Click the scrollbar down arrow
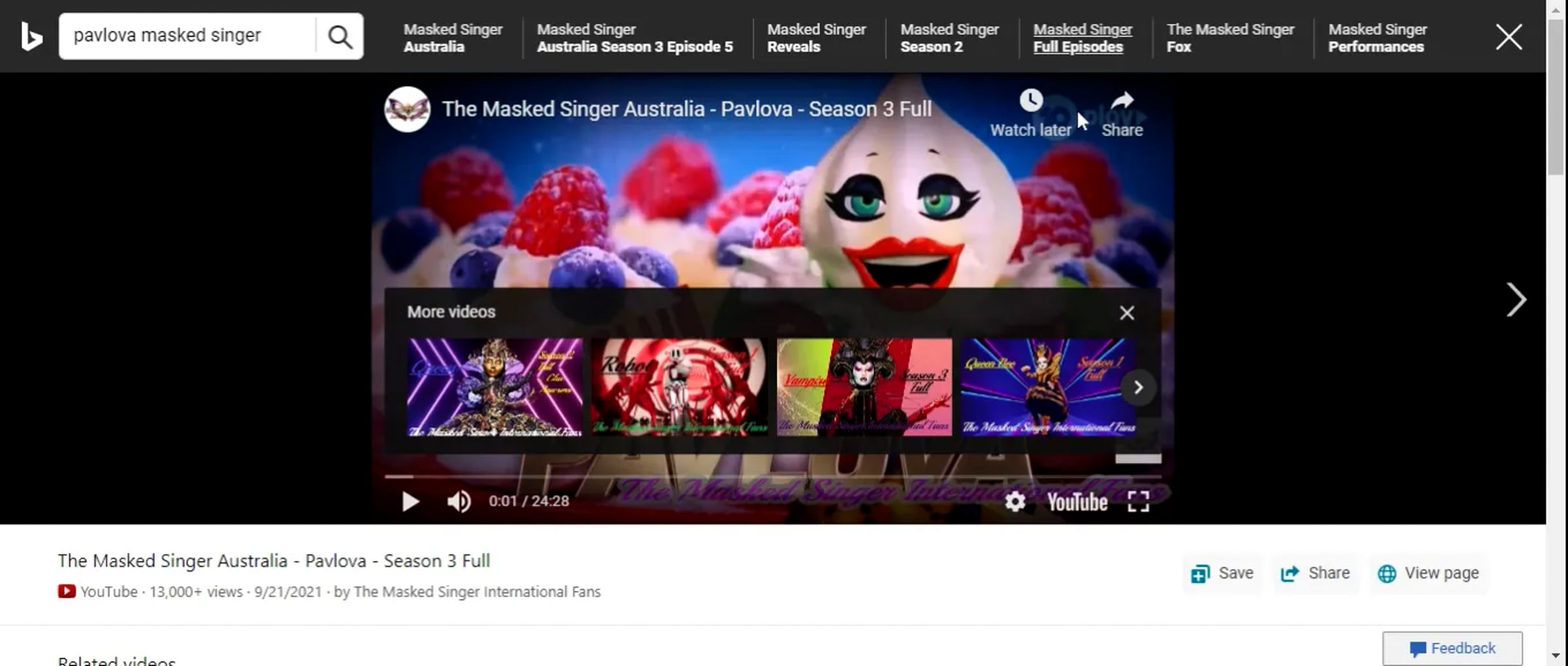1568x666 pixels. 1556,655
